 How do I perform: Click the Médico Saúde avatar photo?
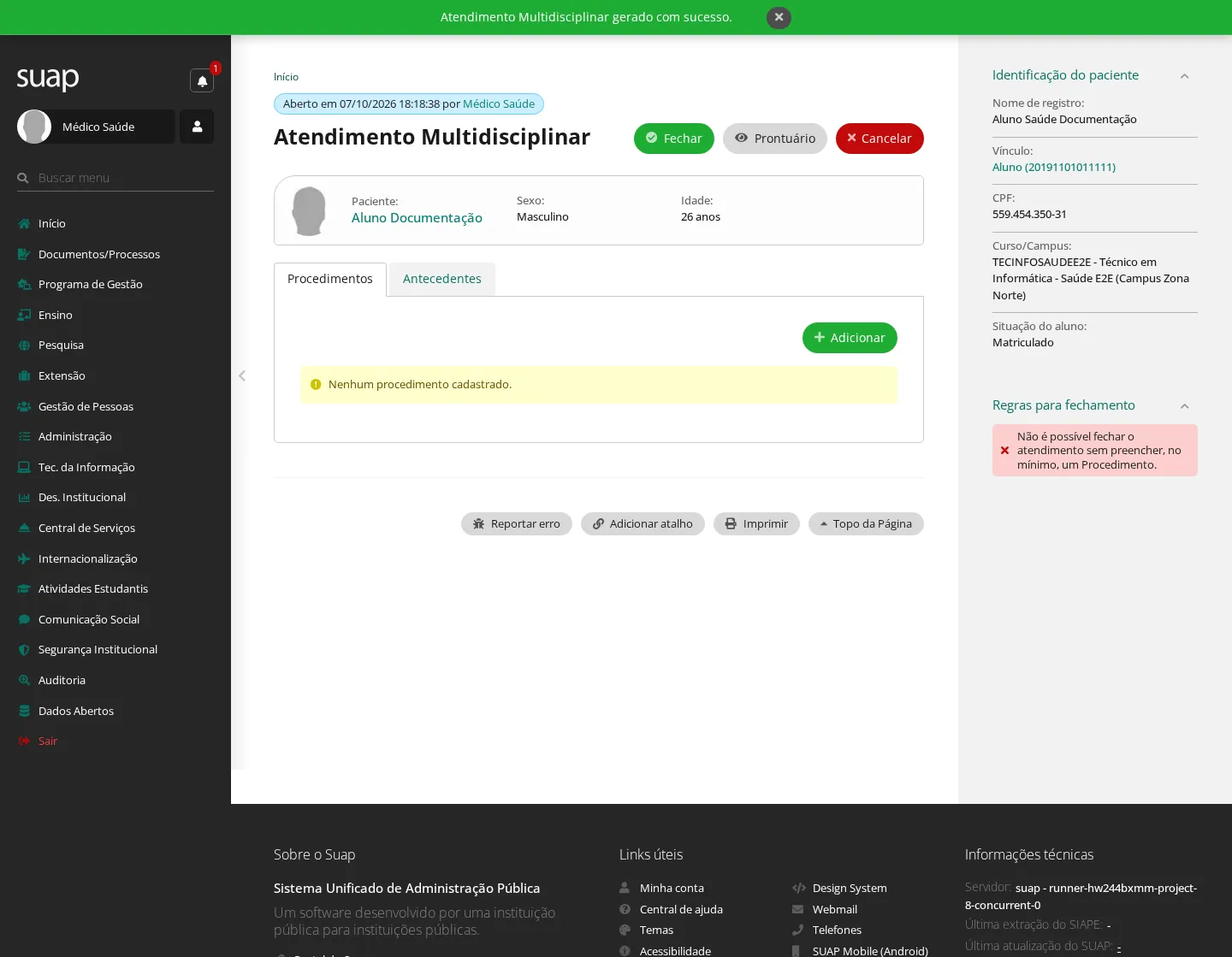click(x=34, y=127)
